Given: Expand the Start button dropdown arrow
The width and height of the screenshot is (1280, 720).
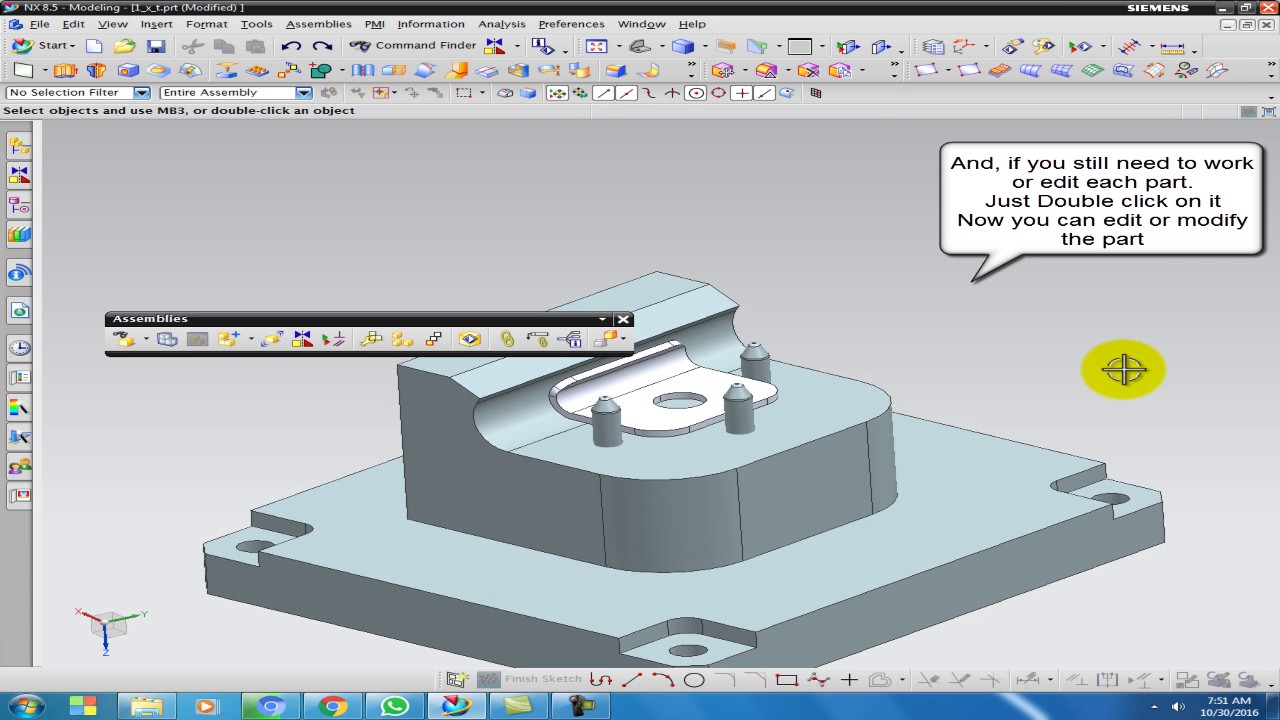Looking at the screenshot, I should (x=73, y=46).
